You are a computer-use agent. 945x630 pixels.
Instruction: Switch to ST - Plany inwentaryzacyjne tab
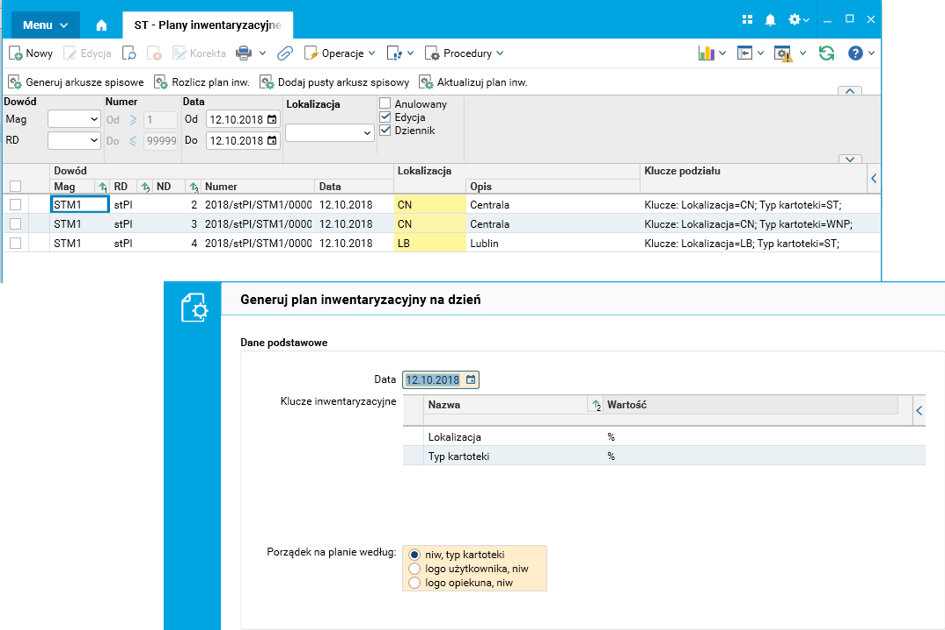[x=207, y=25]
